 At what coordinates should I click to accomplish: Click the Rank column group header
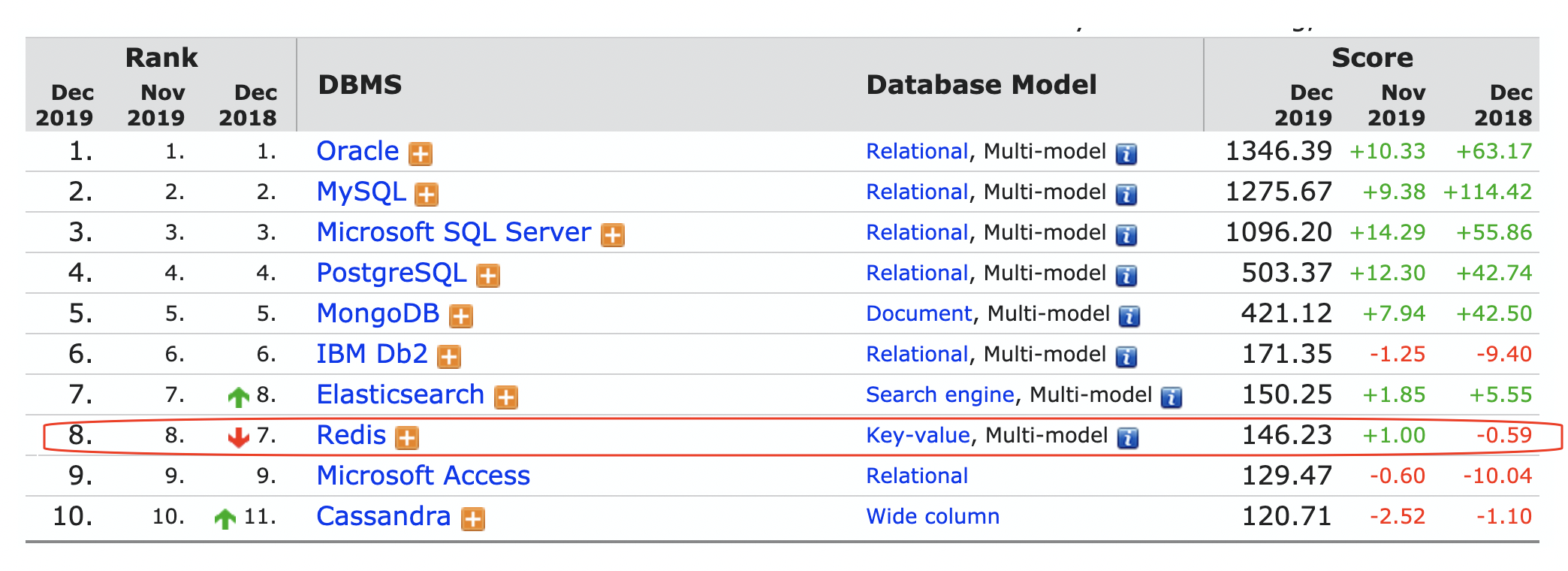coord(161,58)
